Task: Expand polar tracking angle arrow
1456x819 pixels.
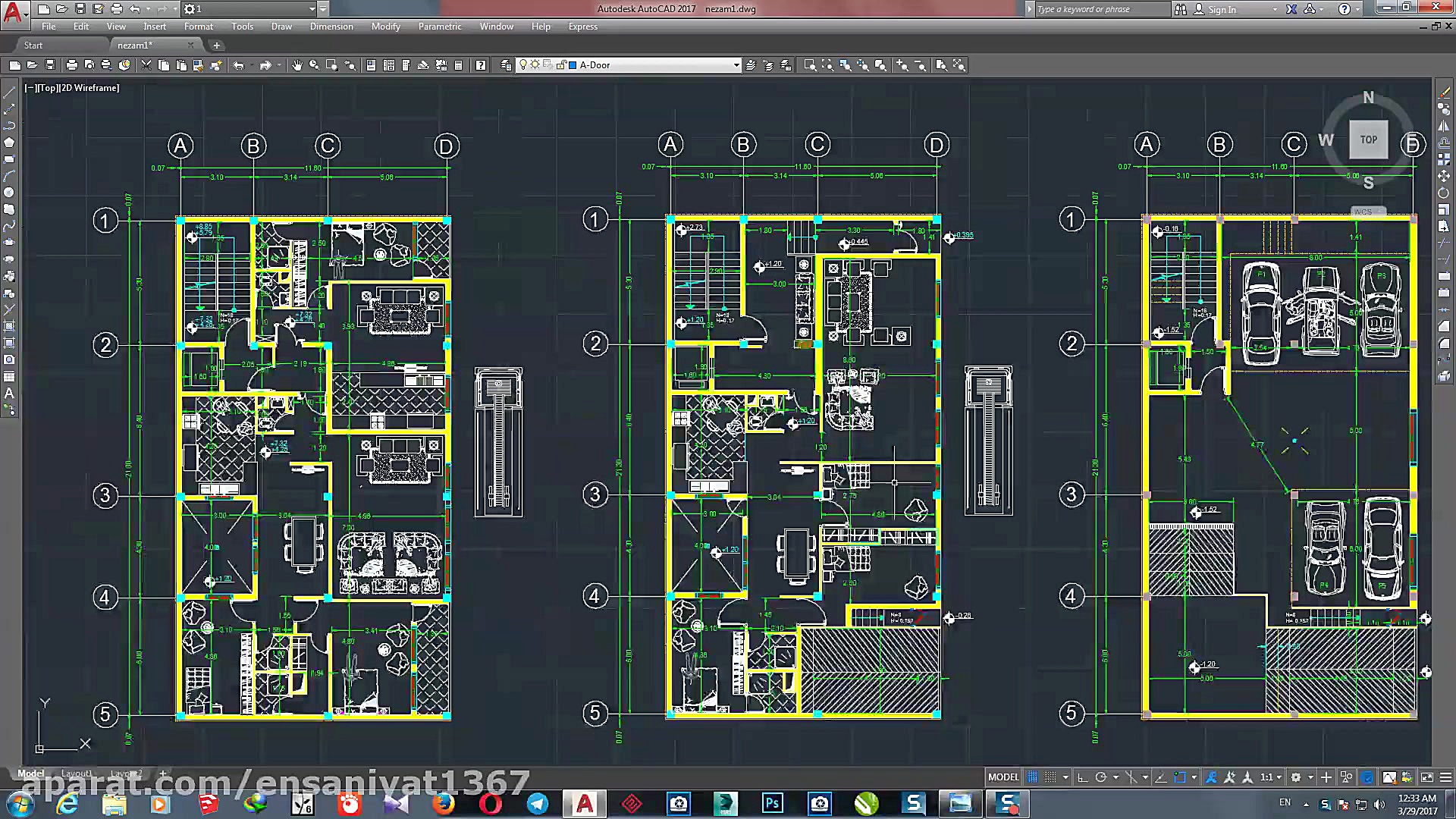Action: point(1116,777)
